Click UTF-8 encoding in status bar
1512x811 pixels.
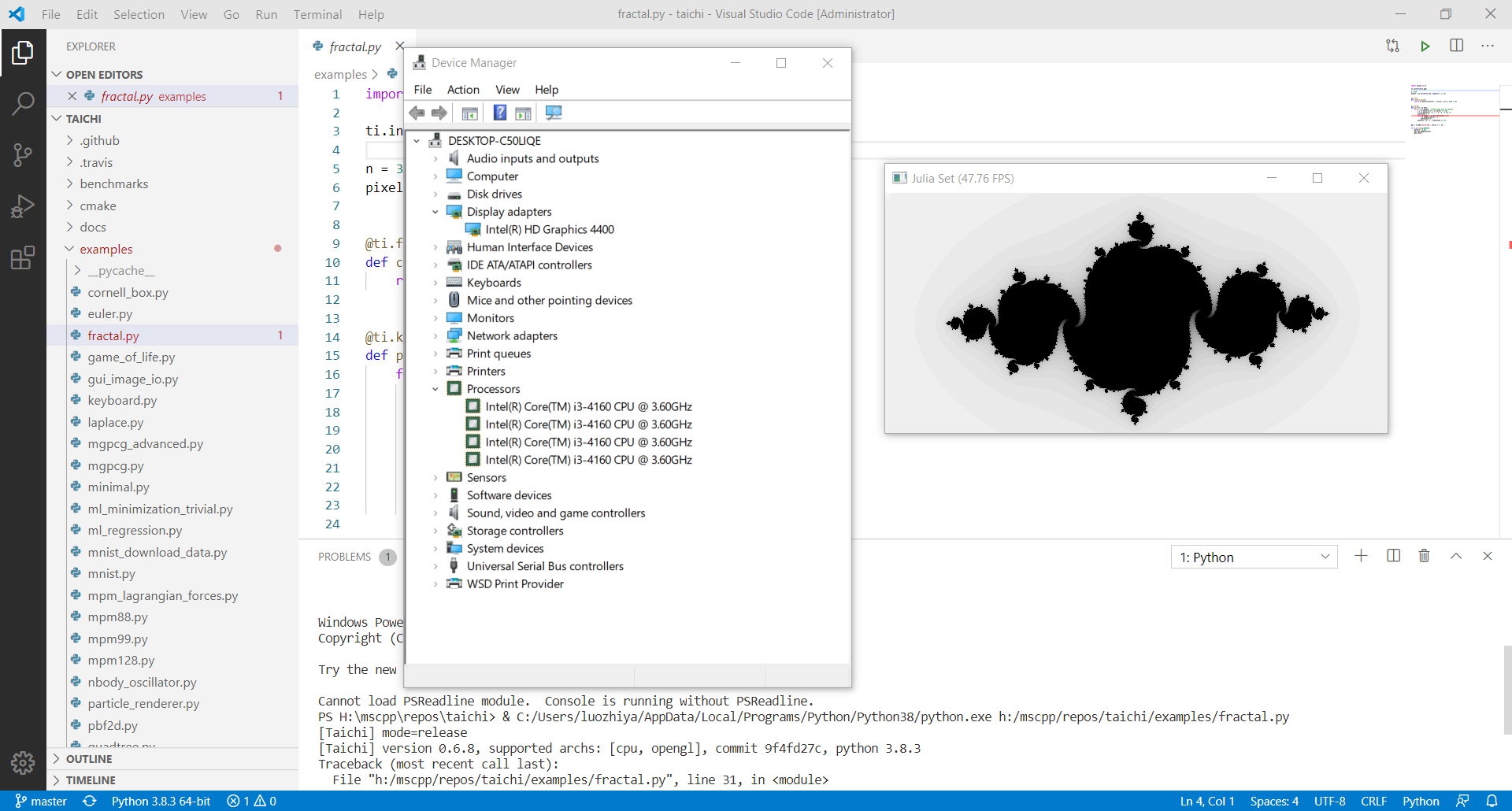tap(1329, 801)
